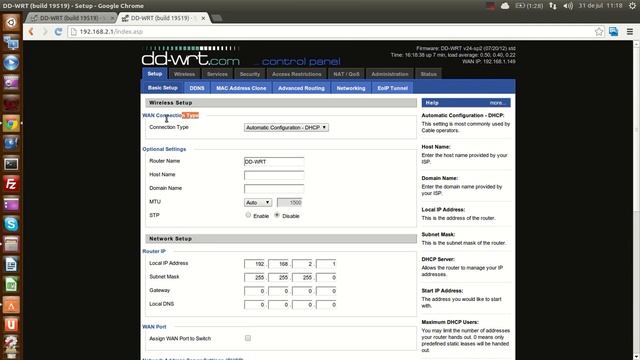Image resolution: width=640 pixels, height=360 pixels.
Task: Click the browser Back arrow
Action: tap(31, 31)
